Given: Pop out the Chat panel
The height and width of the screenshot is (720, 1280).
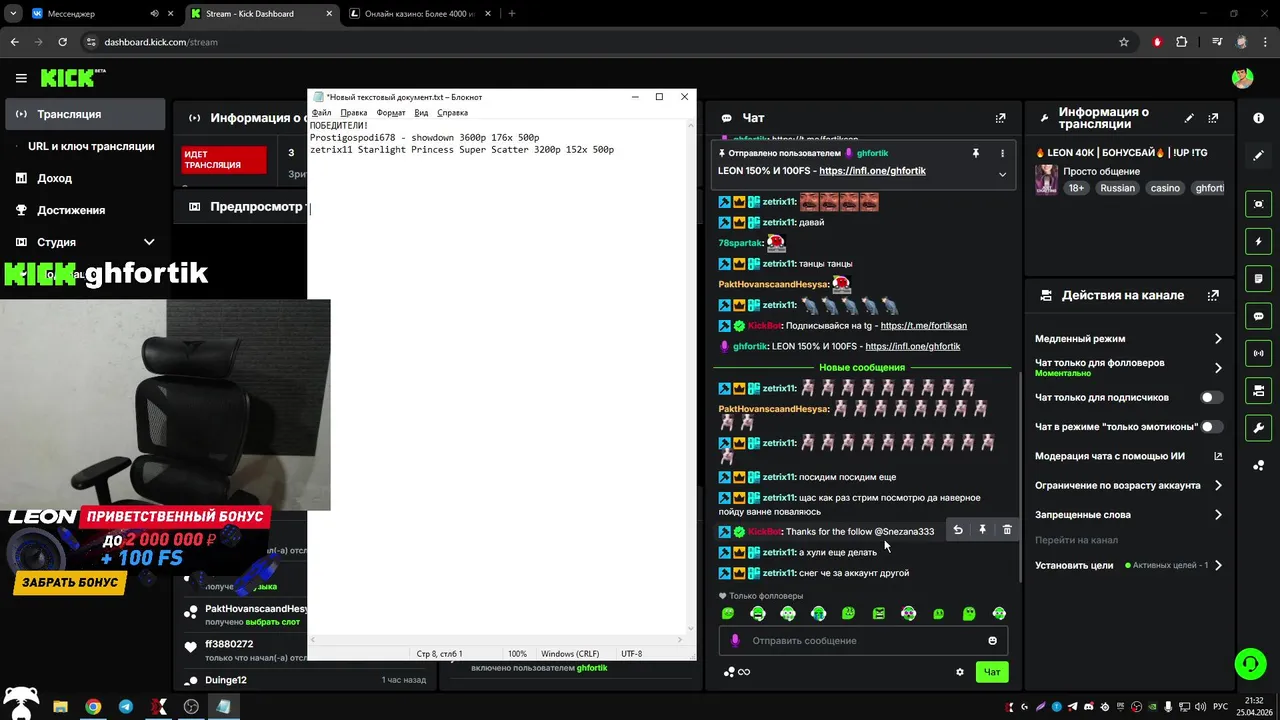Looking at the screenshot, I should point(1000,118).
